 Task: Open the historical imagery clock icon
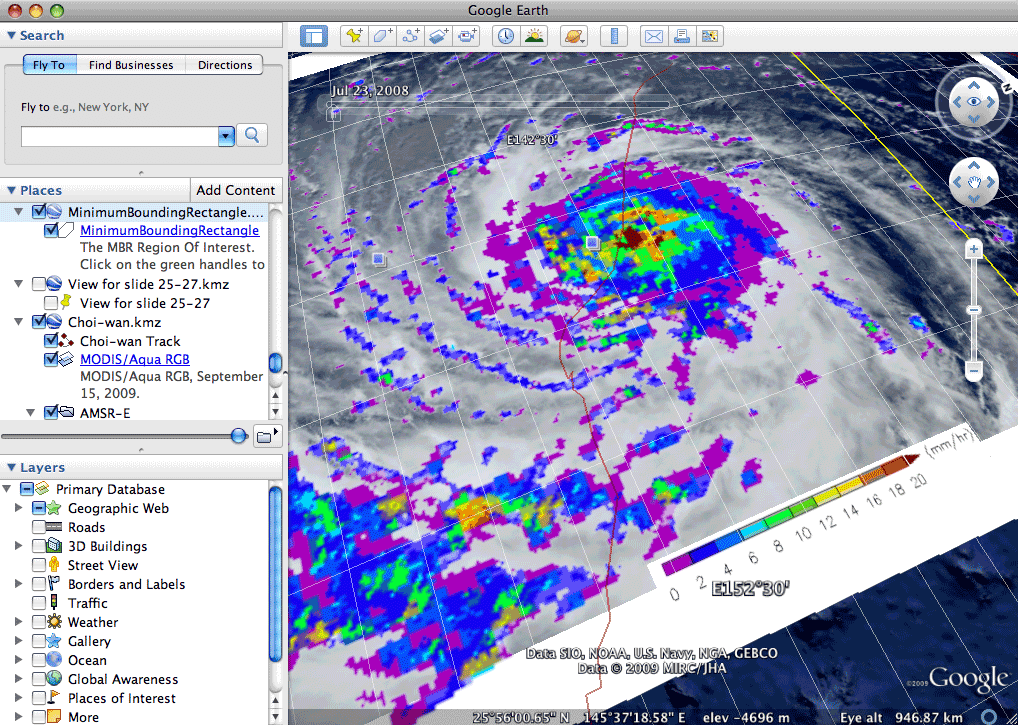point(506,36)
